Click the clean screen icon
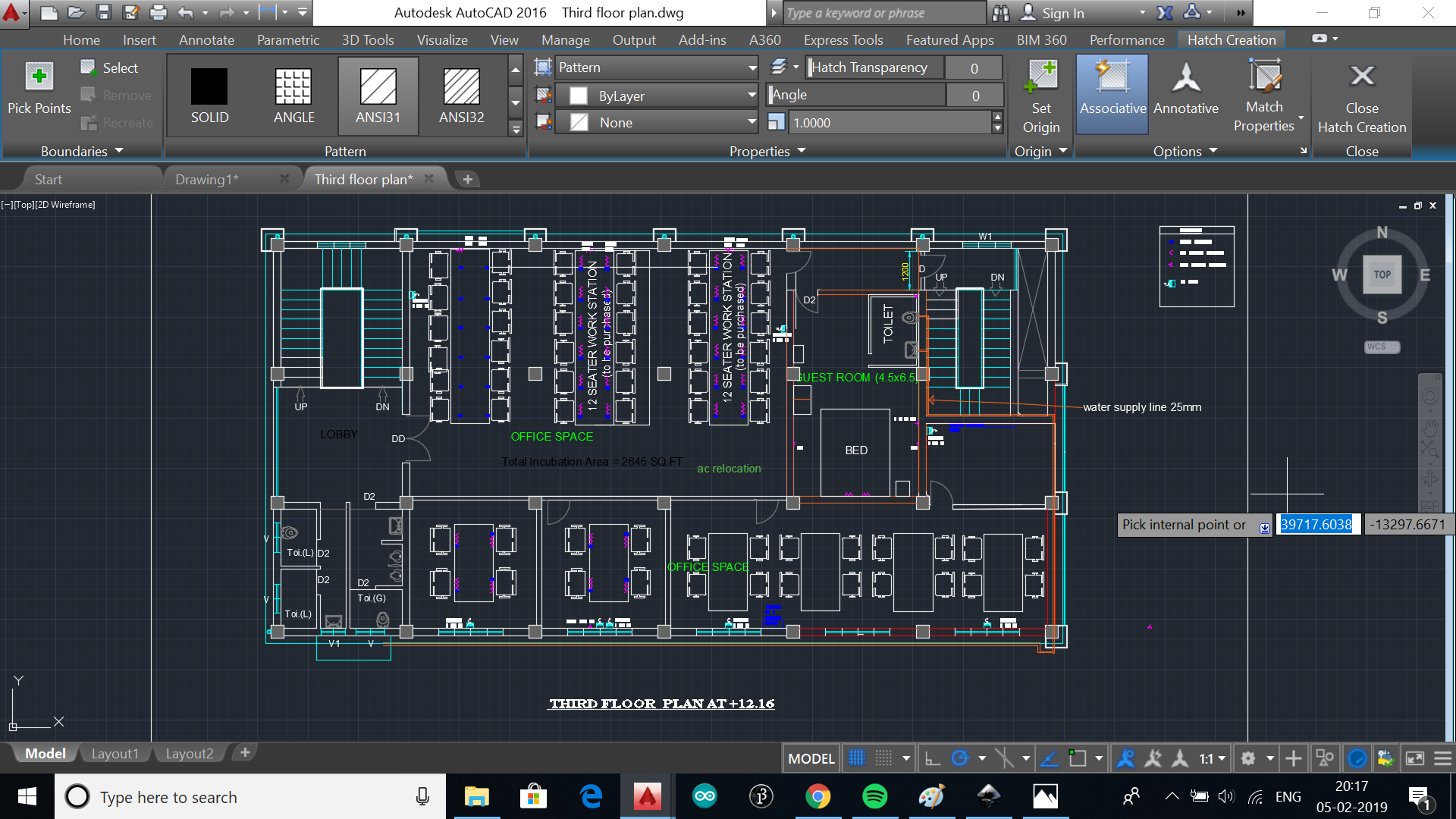1456x819 pixels. (x=1415, y=758)
